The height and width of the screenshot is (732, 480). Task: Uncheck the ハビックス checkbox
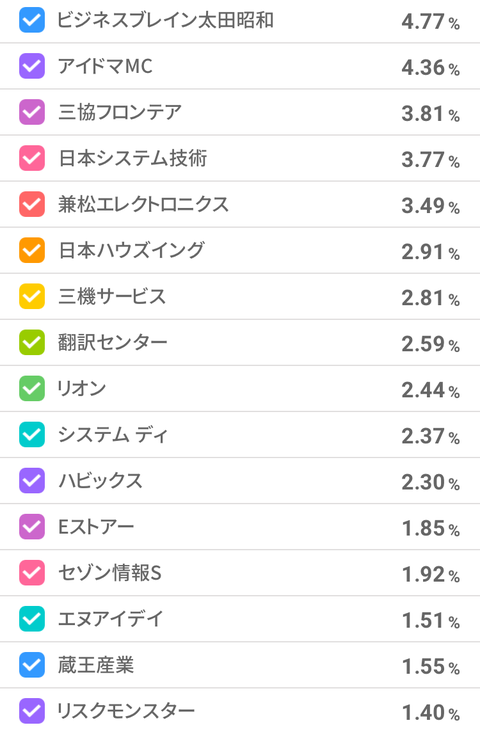[x=32, y=481]
